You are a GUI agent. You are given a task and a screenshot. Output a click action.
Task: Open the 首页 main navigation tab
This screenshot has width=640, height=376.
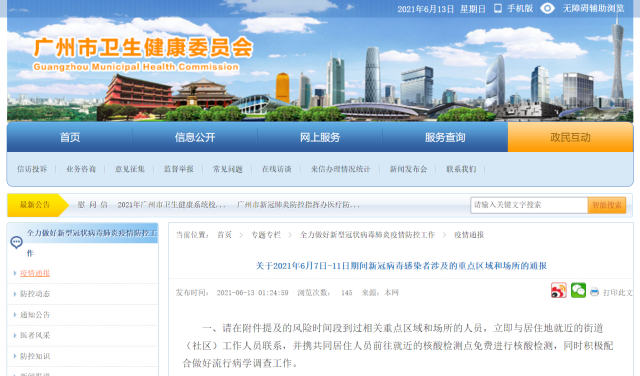coord(70,137)
